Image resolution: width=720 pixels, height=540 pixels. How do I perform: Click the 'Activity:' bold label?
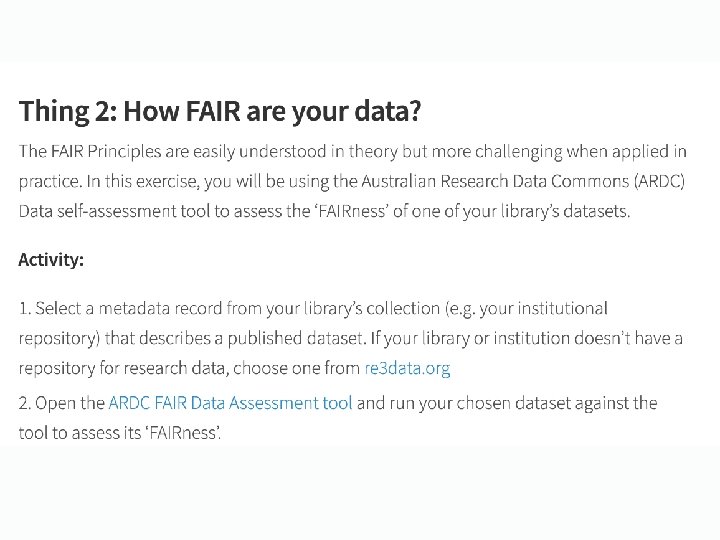click(51, 260)
